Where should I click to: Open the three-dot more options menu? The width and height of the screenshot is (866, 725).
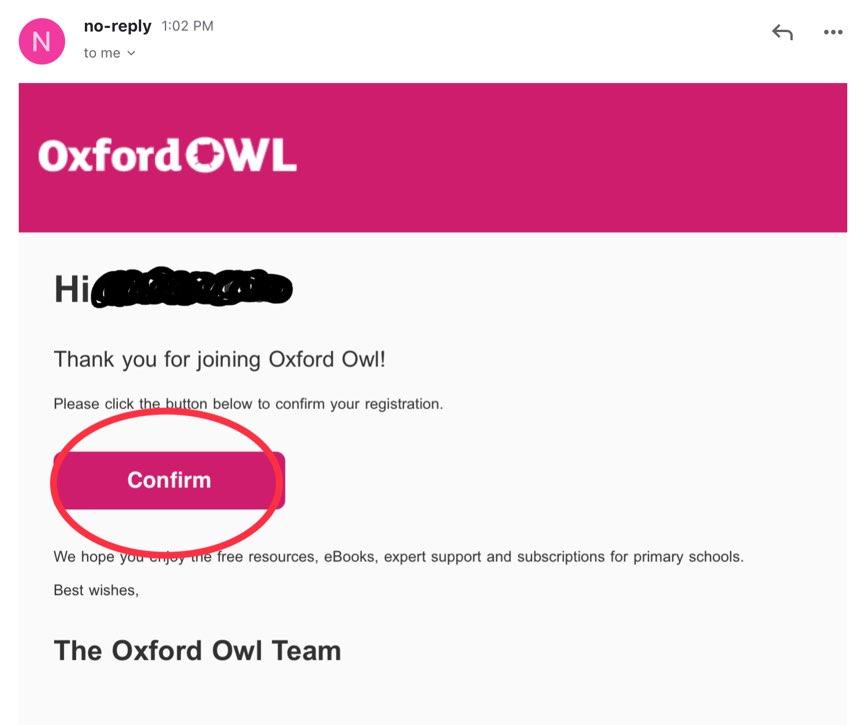pyautogui.click(x=833, y=32)
